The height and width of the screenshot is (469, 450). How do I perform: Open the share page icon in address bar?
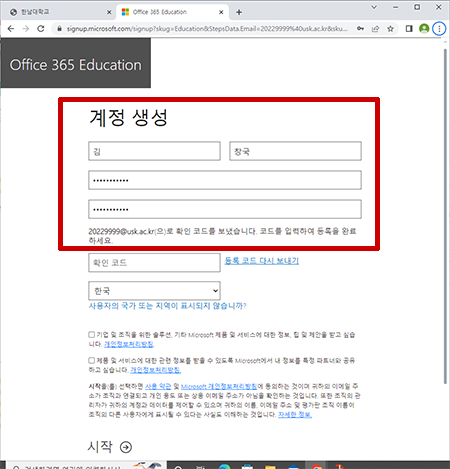click(375, 29)
